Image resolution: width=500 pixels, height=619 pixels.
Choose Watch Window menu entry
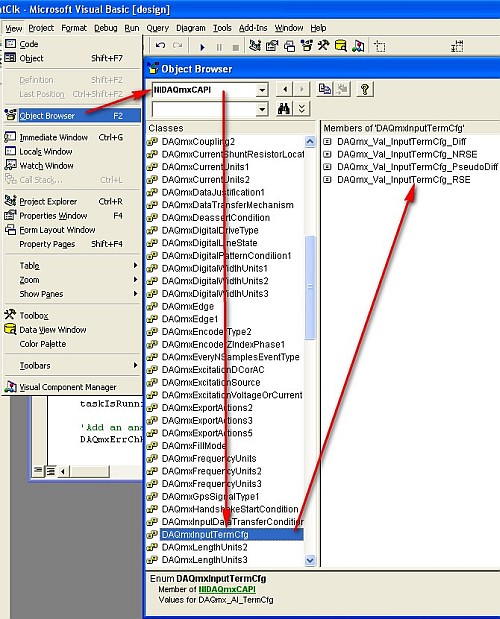point(72,166)
